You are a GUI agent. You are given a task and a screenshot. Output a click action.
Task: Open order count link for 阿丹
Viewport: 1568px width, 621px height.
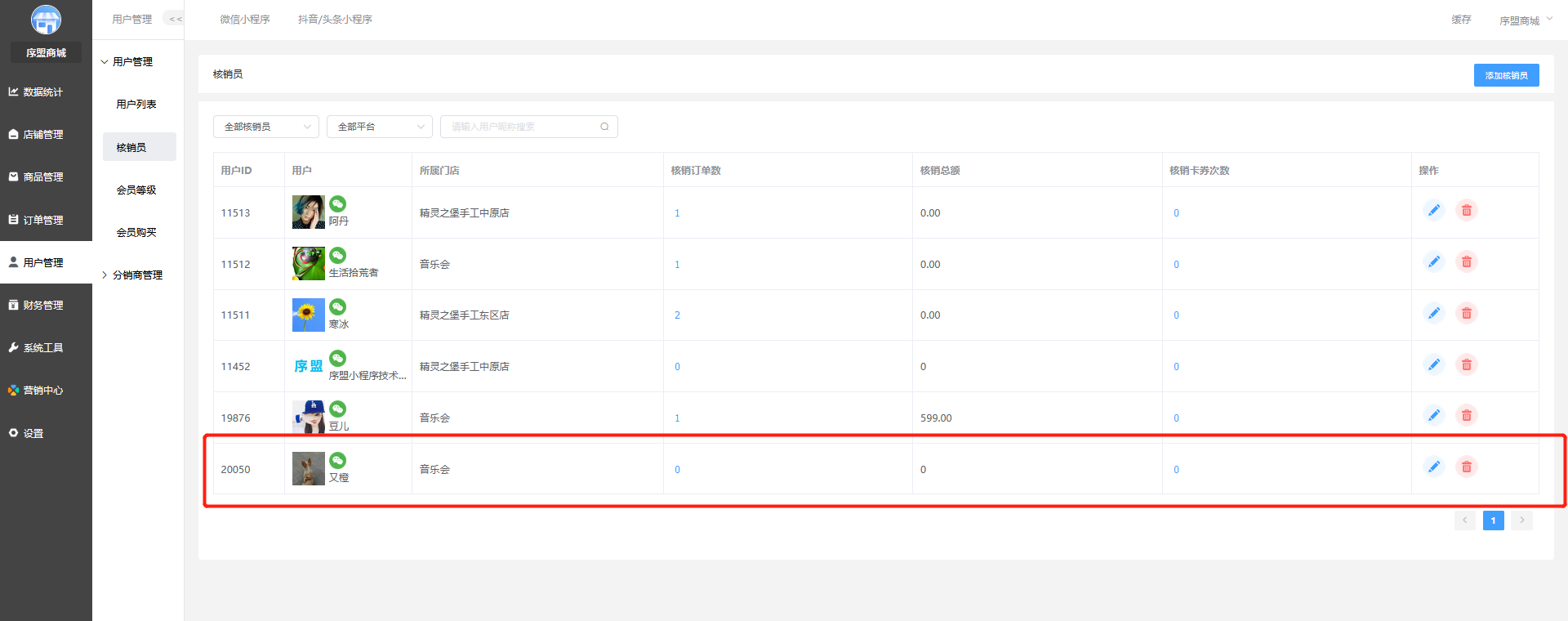tap(677, 213)
